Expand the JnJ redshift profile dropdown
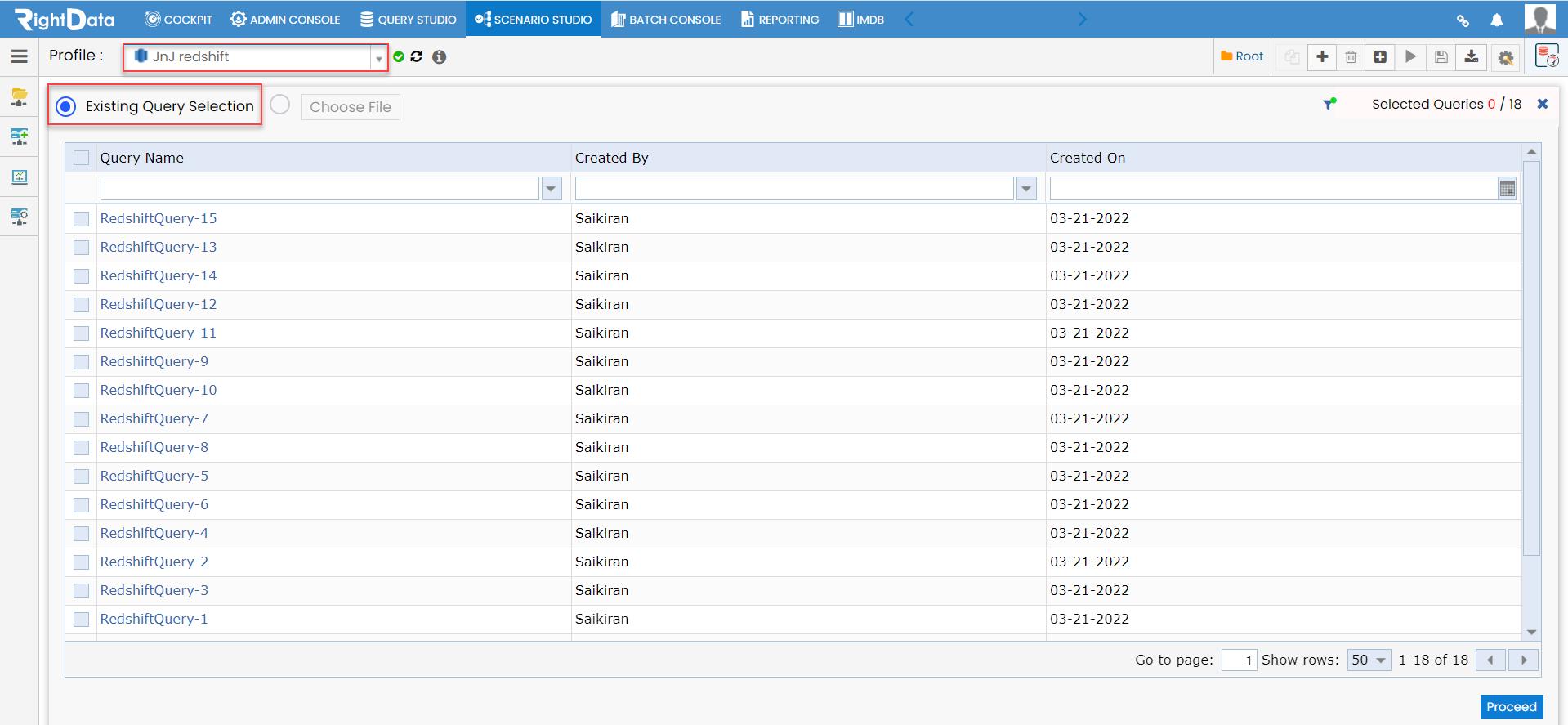The width and height of the screenshot is (1568, 725). point(378,58)
